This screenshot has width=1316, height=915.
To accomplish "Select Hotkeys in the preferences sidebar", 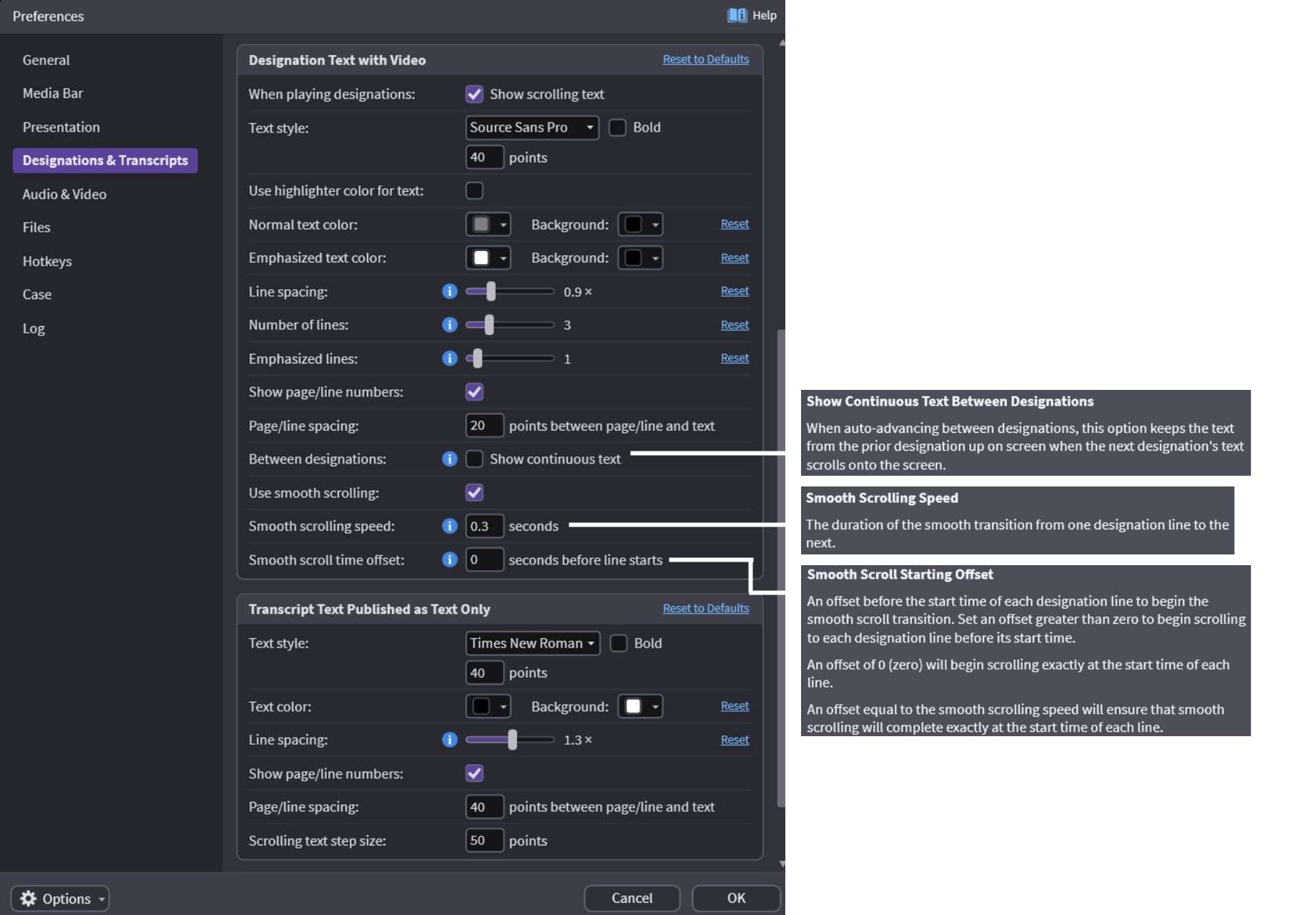I will coord(47,261).
